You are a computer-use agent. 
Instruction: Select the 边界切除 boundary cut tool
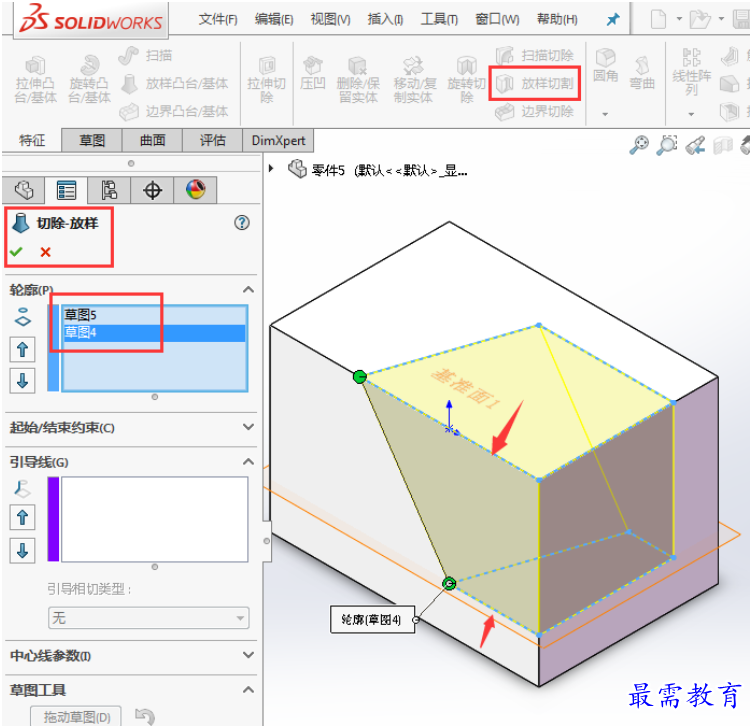tap(534, 112)
